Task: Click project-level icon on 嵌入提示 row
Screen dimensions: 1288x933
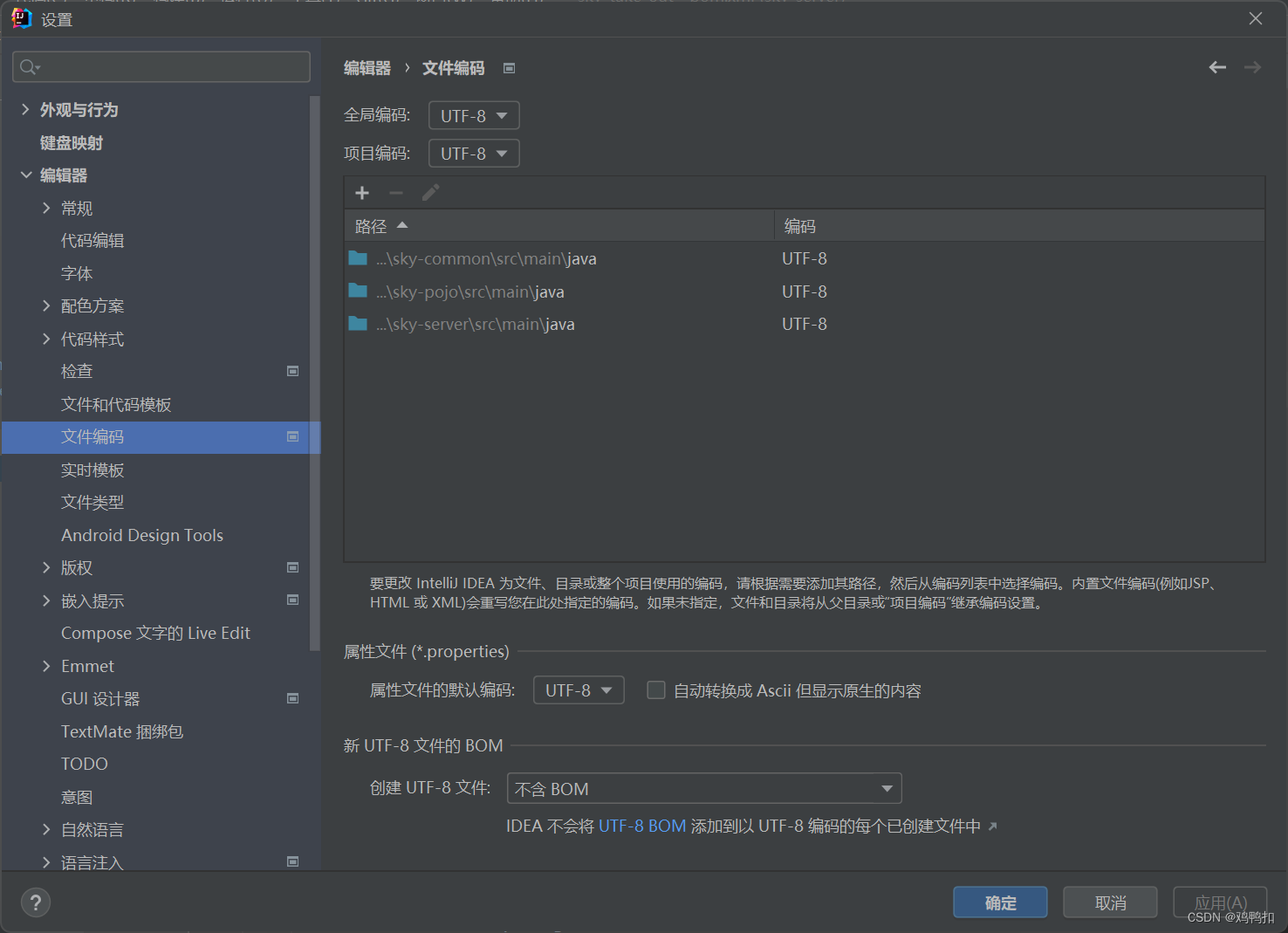Action: click(x=293, y=600)
